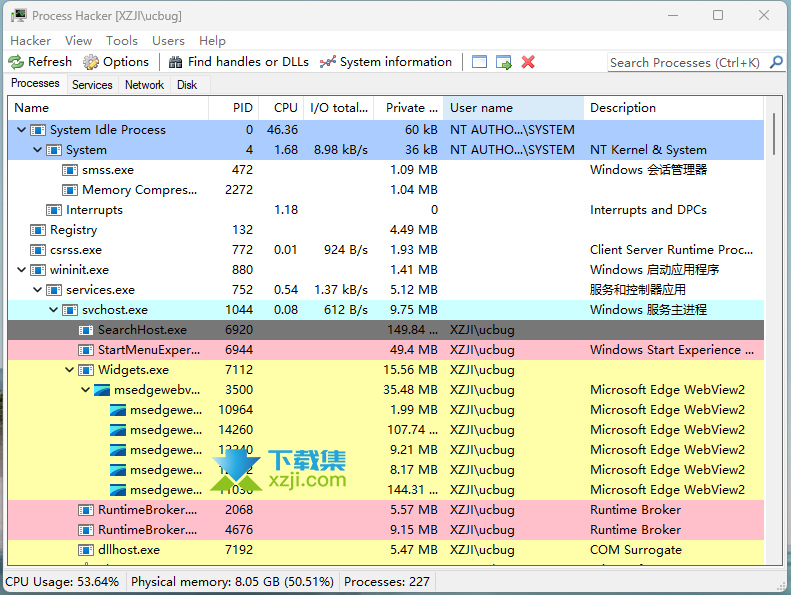The height and width of the screenshot is (595, 791).
Task: Select the Processes tab
Action: tap(35, 83)
